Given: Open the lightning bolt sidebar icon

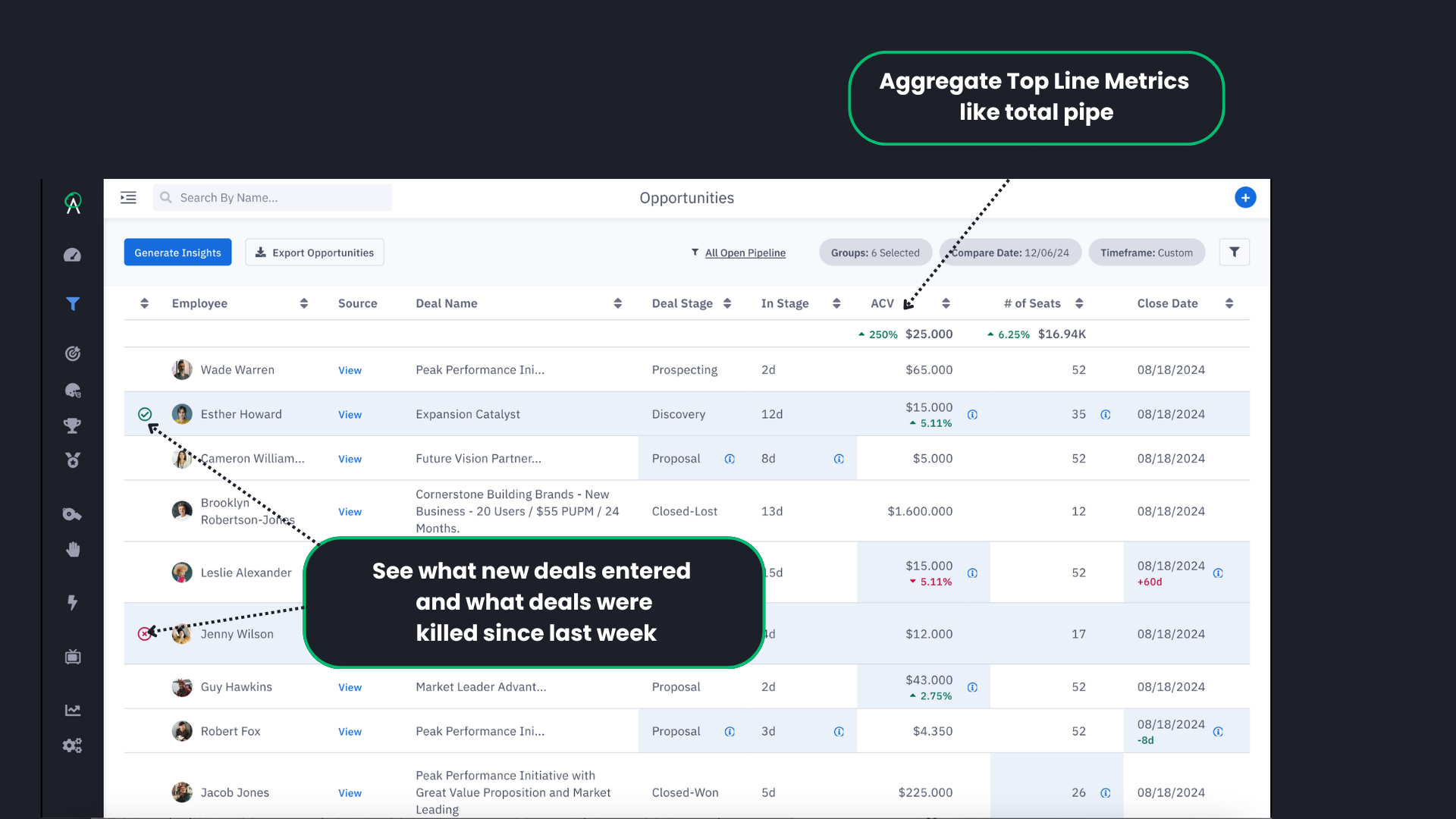Looking at the screenshot, I should 73,603.
